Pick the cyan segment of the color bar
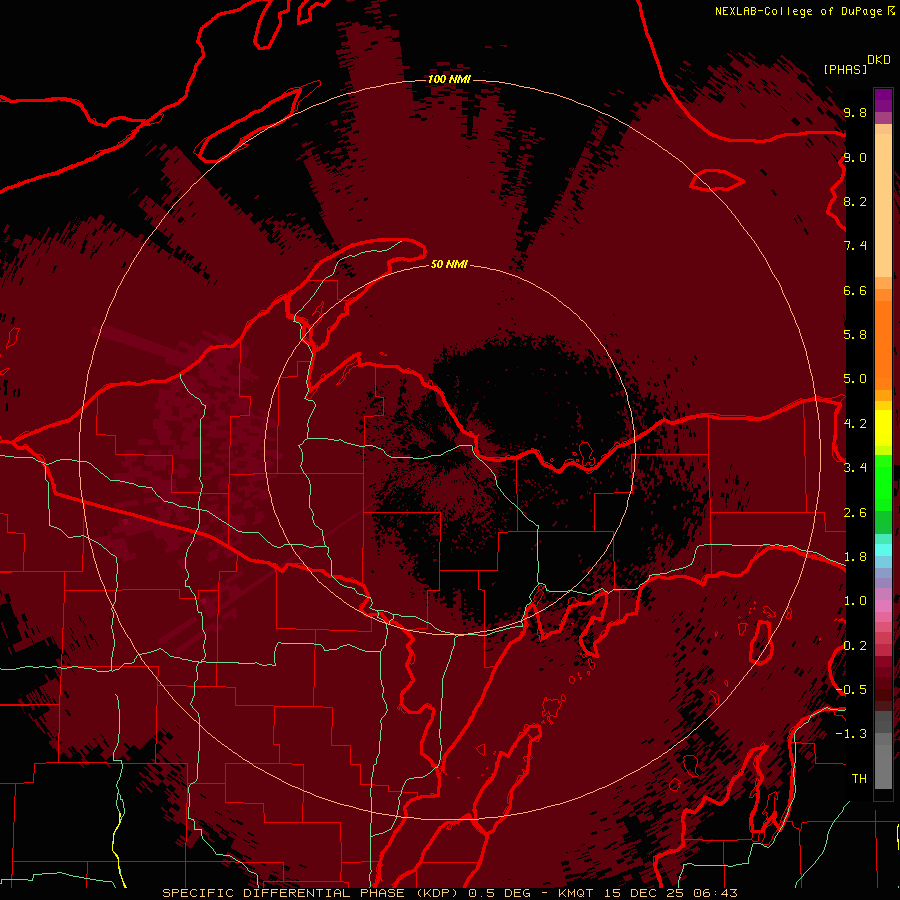This screenshot has height=900, width=900. 883,550
